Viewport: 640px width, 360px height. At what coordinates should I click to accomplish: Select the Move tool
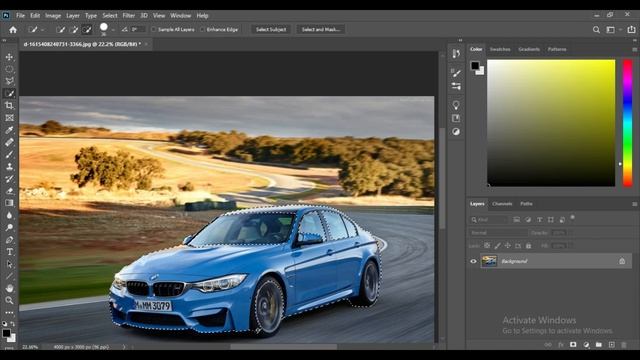coord(9,57)
